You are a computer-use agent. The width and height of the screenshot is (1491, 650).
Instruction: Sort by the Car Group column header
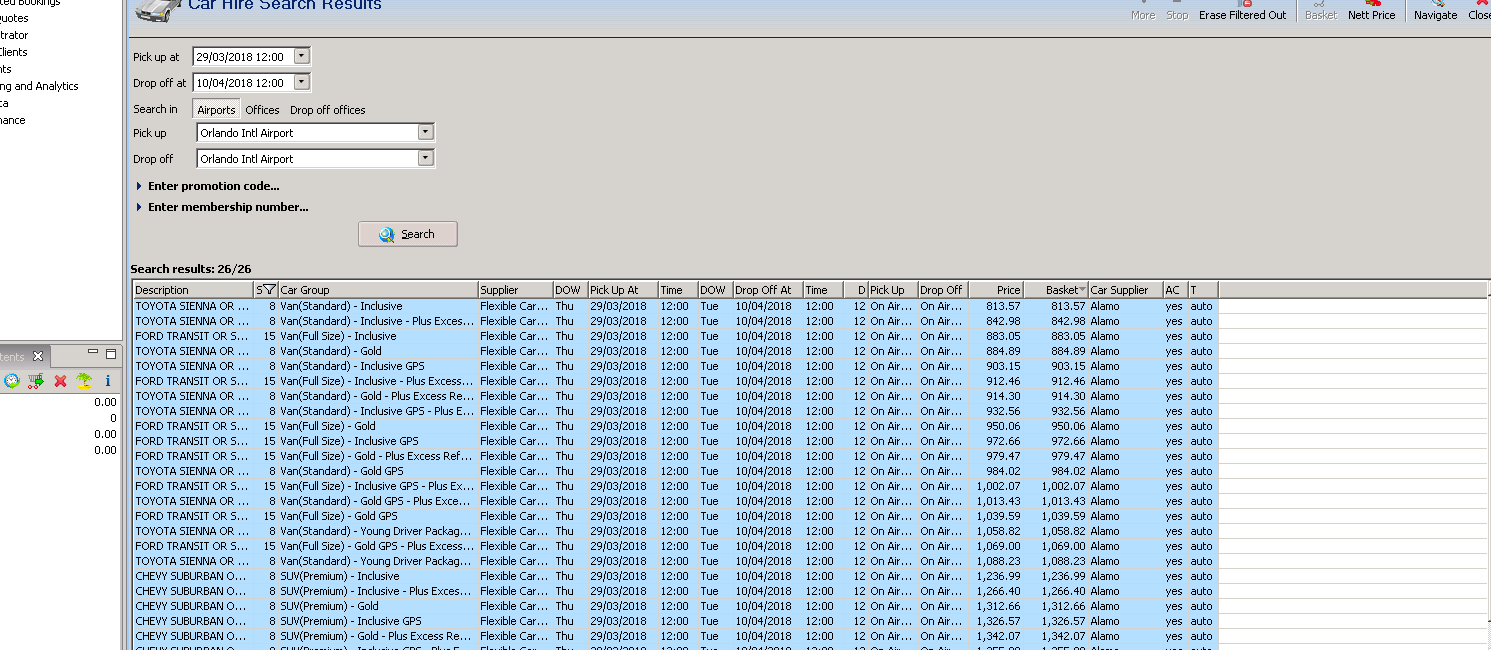(378, 290)
